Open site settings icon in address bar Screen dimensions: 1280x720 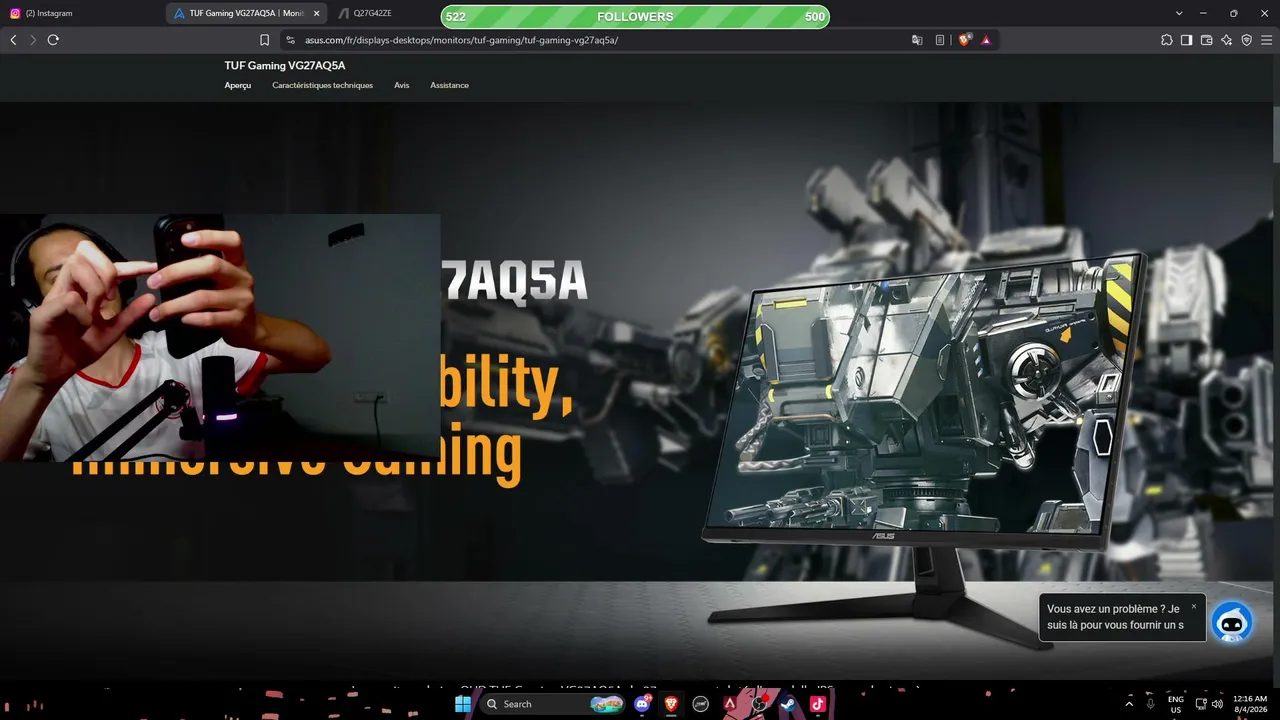pyautogui.click(x=290, y=40)
